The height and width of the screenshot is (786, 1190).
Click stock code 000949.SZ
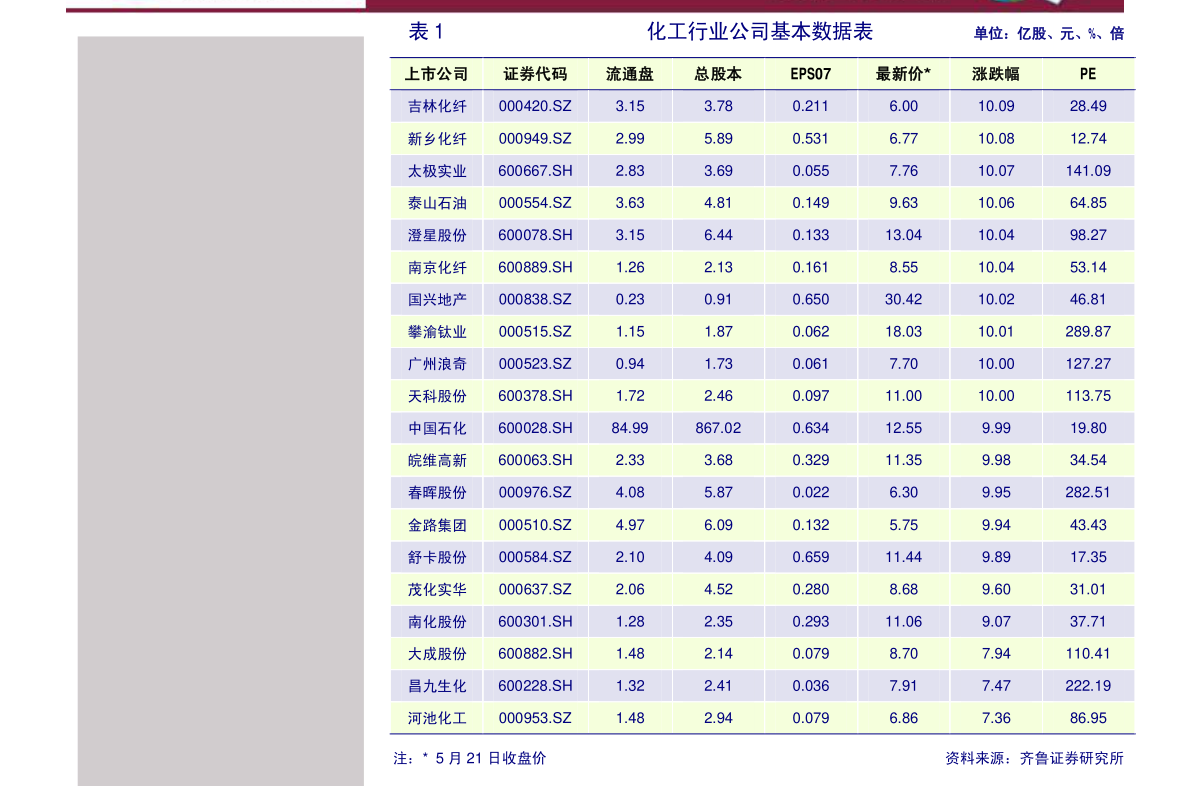[535, 139]
